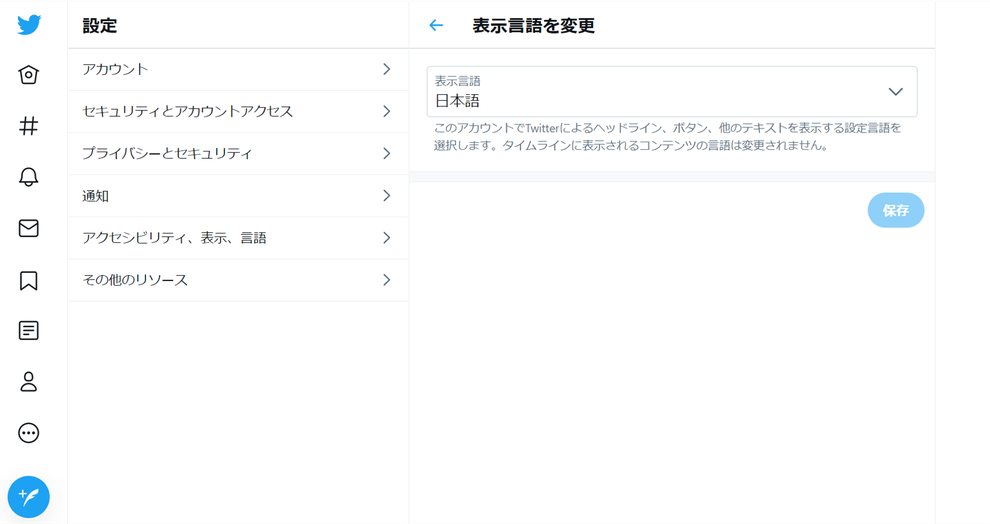The width and height of the screenshot is (990, 524).
Task: Click the Twitter bird logo
Action: [x=29, y=25]
